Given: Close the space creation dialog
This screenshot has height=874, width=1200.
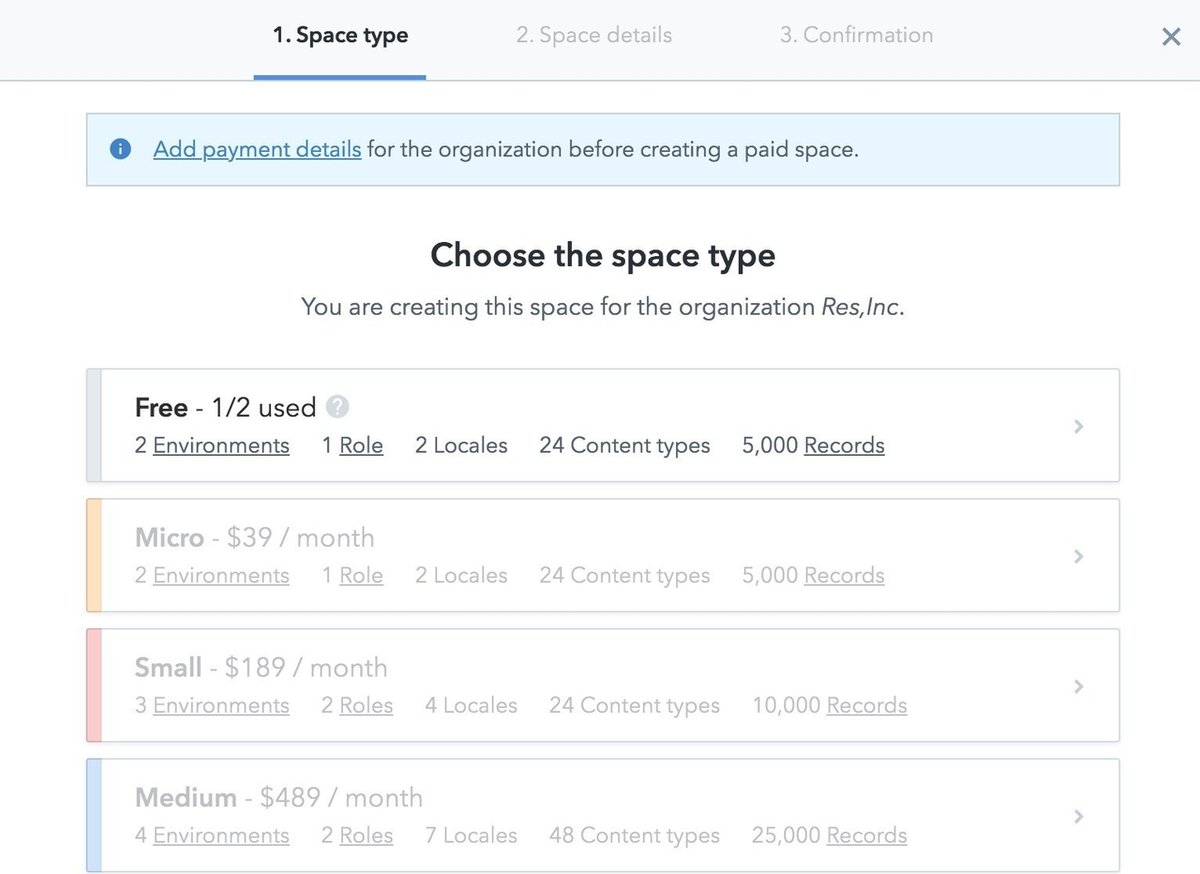Looking at the screenshot, I should coord(1171,37).
